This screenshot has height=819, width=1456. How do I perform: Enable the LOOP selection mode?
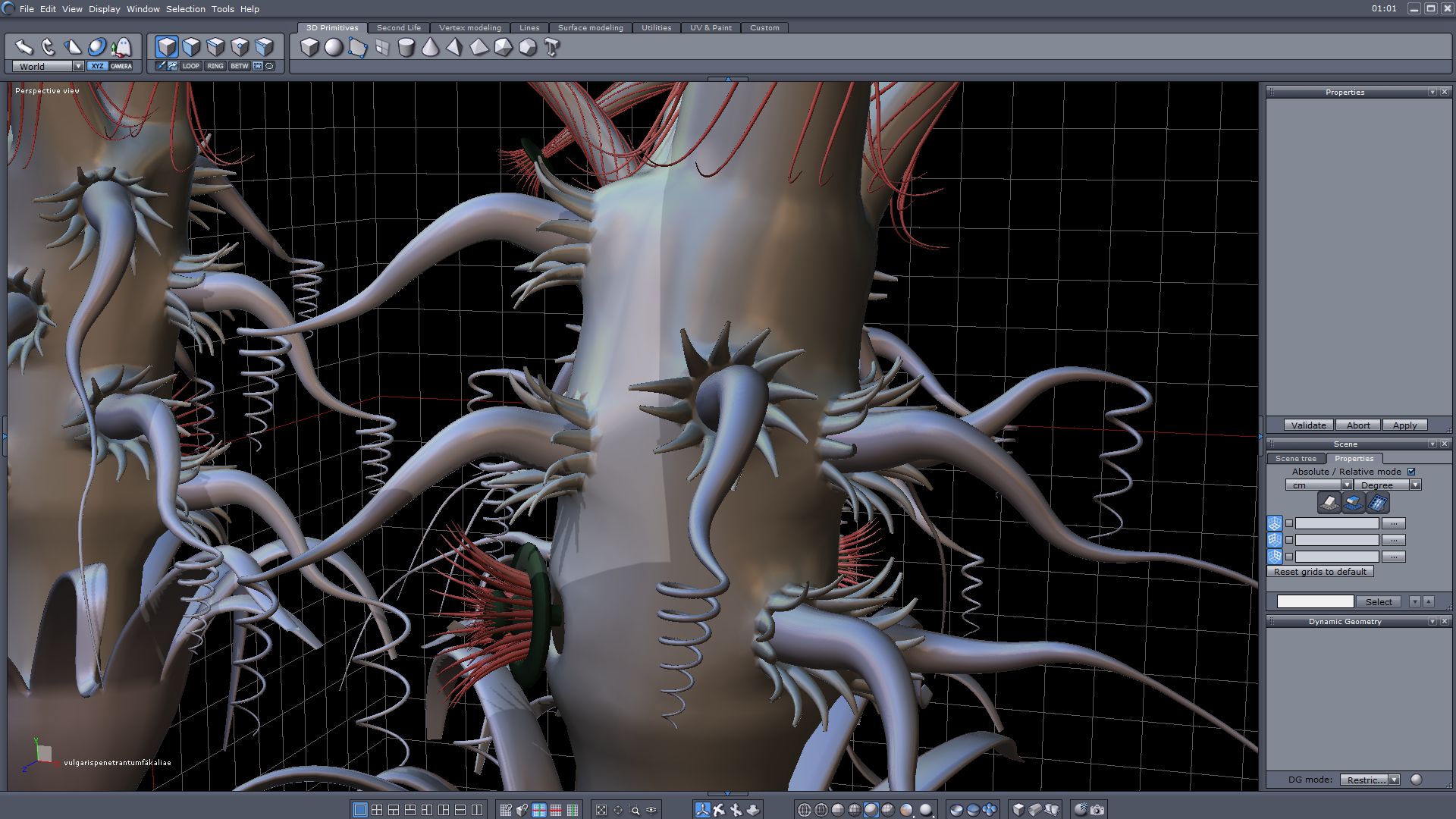190,66
